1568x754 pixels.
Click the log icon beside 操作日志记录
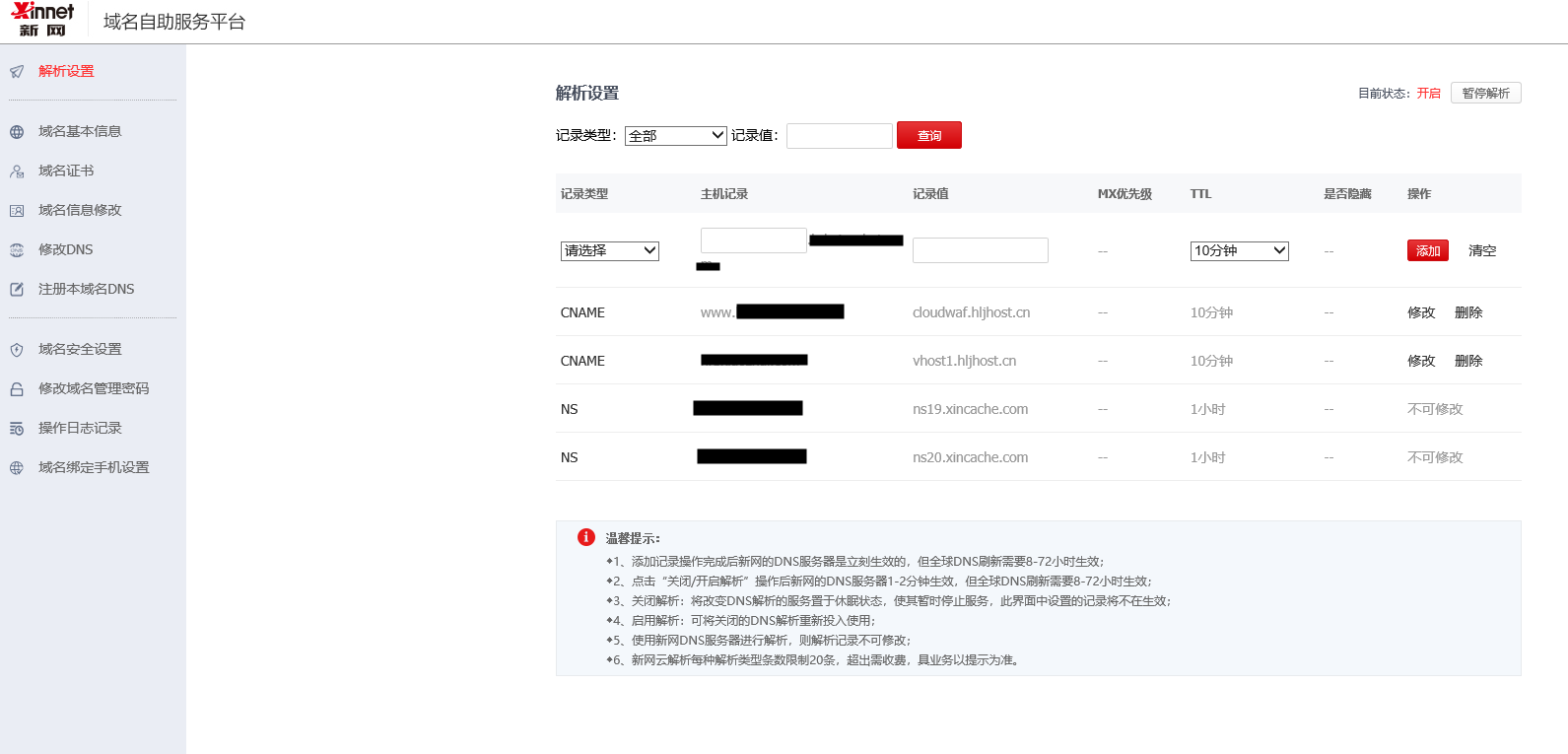coord(17,429)
